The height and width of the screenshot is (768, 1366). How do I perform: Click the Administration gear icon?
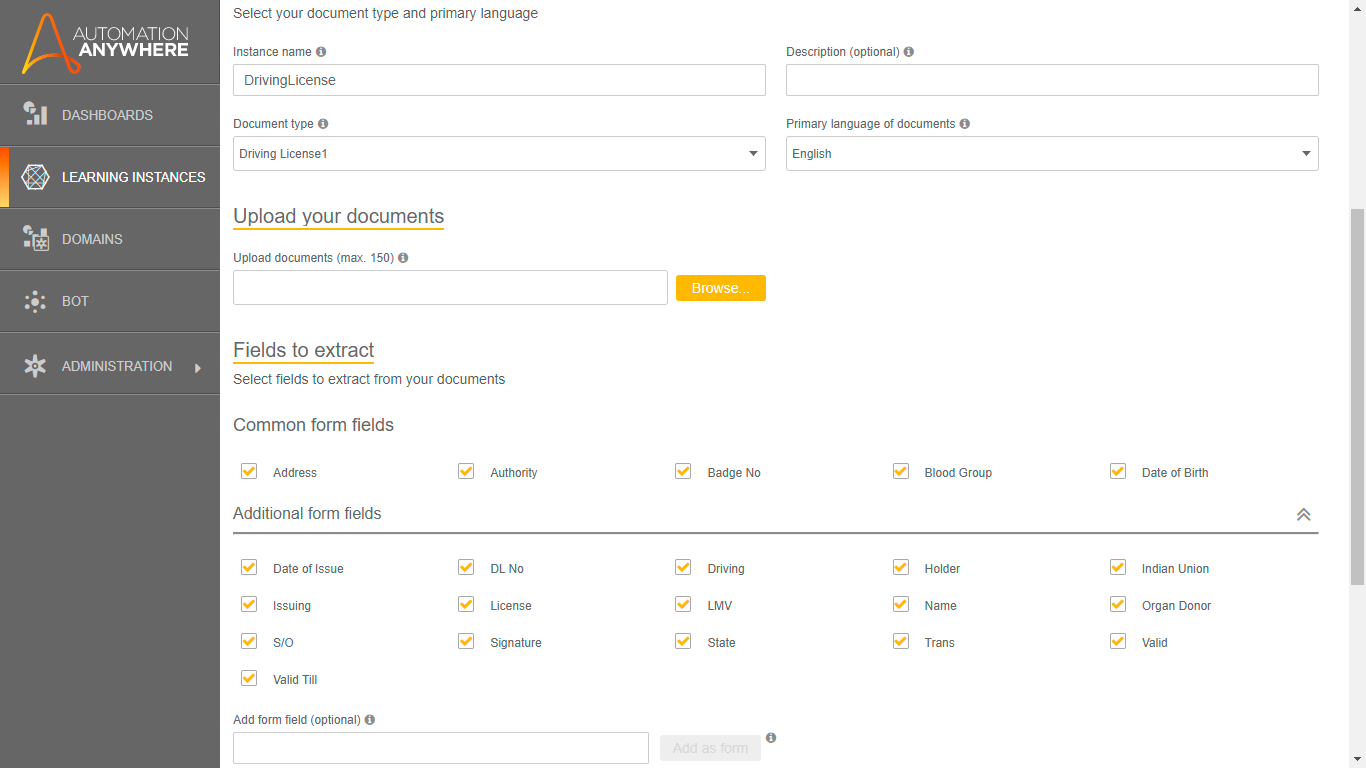click(x=36, y=366)
